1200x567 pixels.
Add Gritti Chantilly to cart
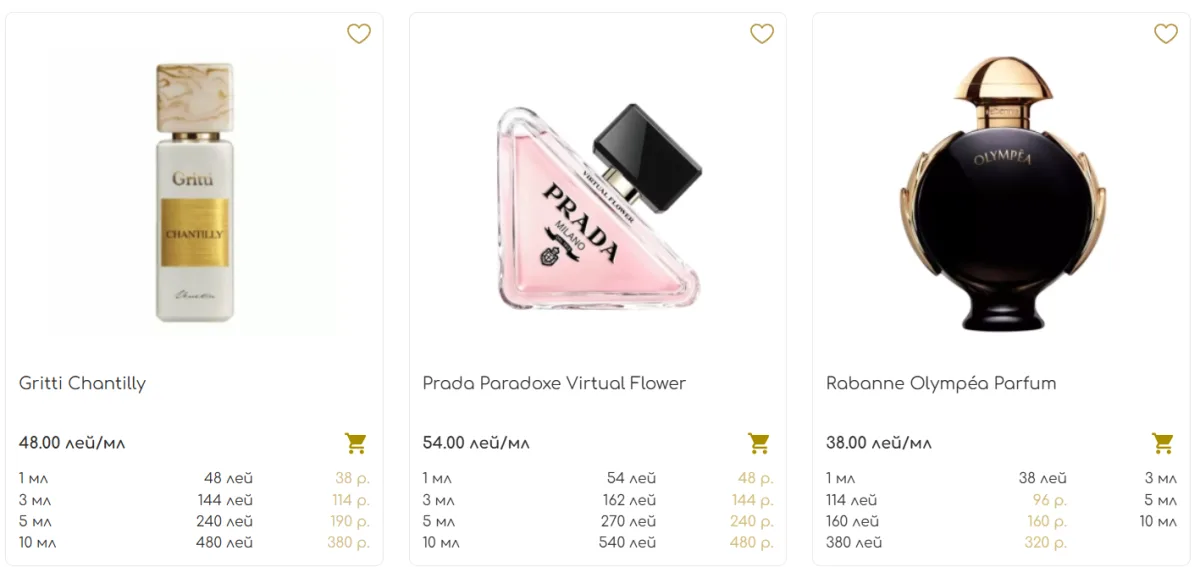[356, 443]
